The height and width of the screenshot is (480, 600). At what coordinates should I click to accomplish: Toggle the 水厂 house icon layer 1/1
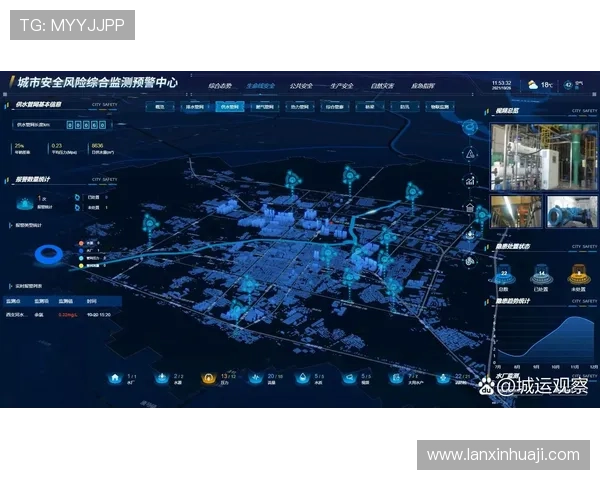[x=115, y=379]
